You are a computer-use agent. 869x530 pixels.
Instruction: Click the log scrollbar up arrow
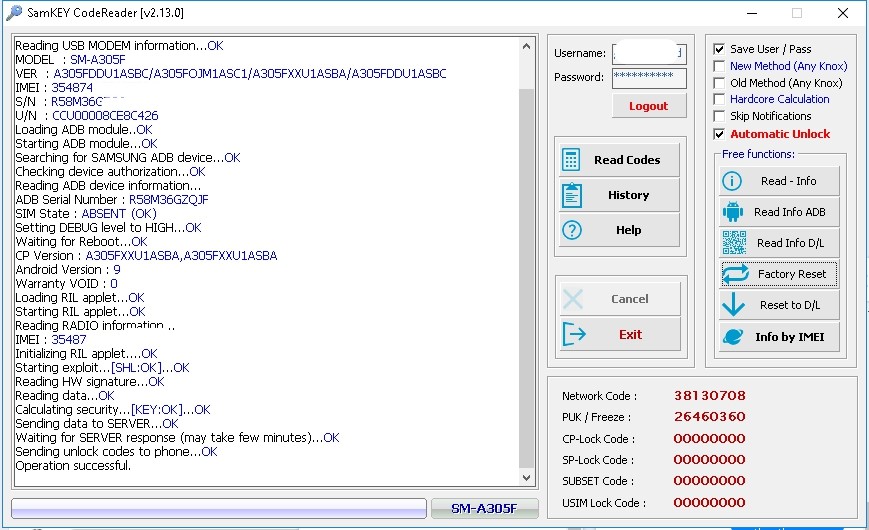point(526,47)
